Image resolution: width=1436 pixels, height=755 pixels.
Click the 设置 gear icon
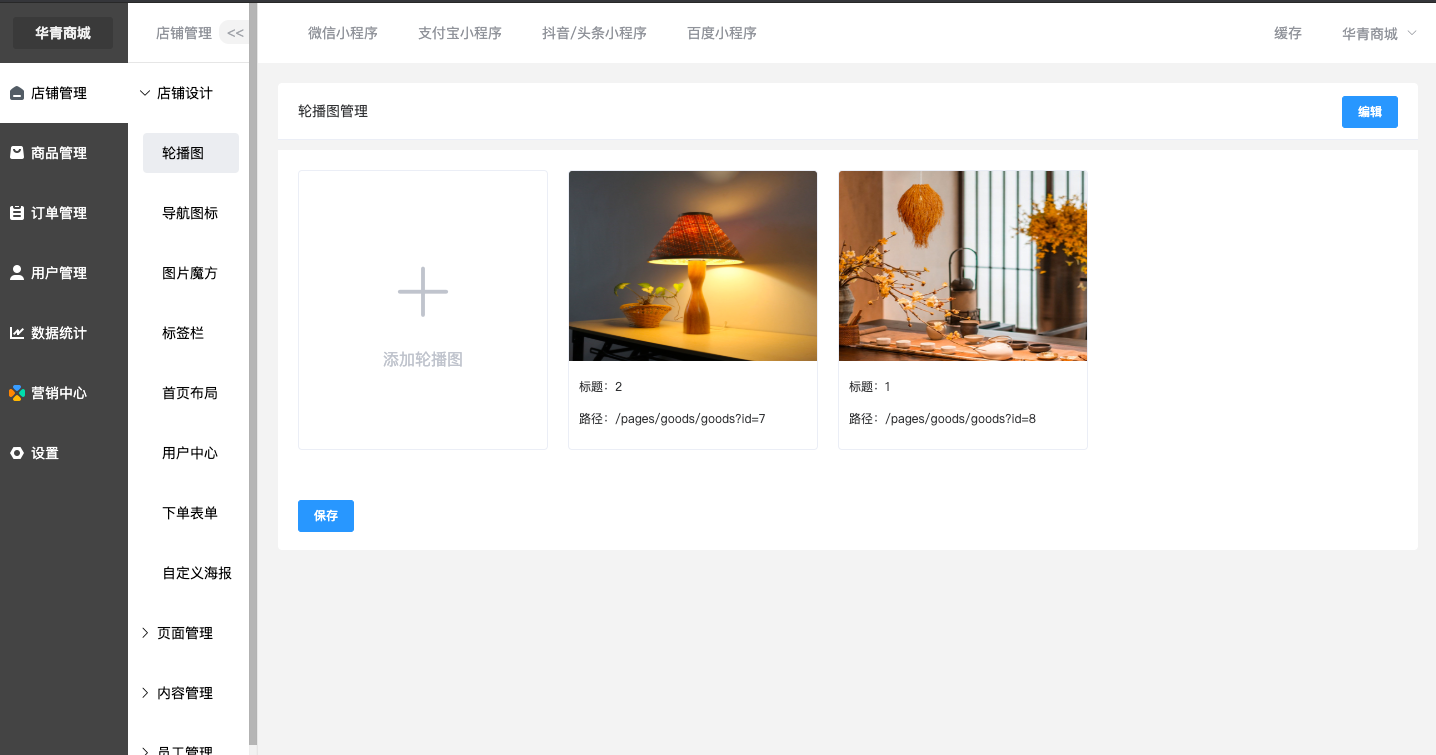point(17,453)
